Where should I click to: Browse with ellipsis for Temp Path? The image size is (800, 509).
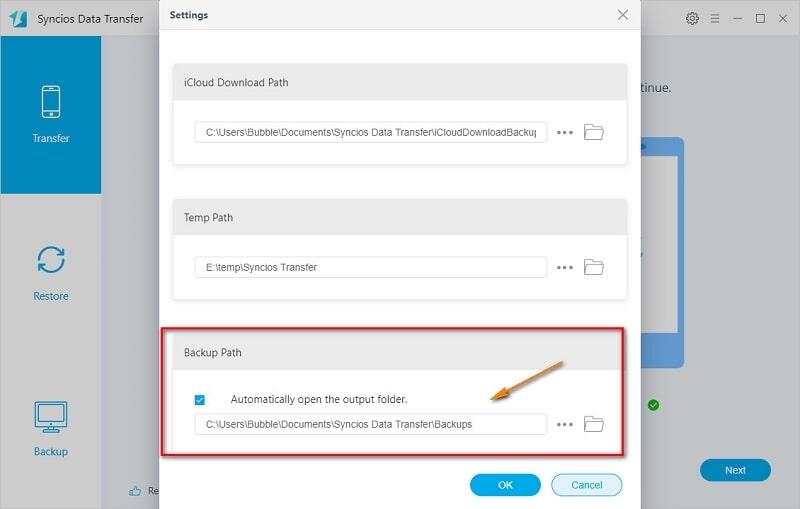point(565,267)
